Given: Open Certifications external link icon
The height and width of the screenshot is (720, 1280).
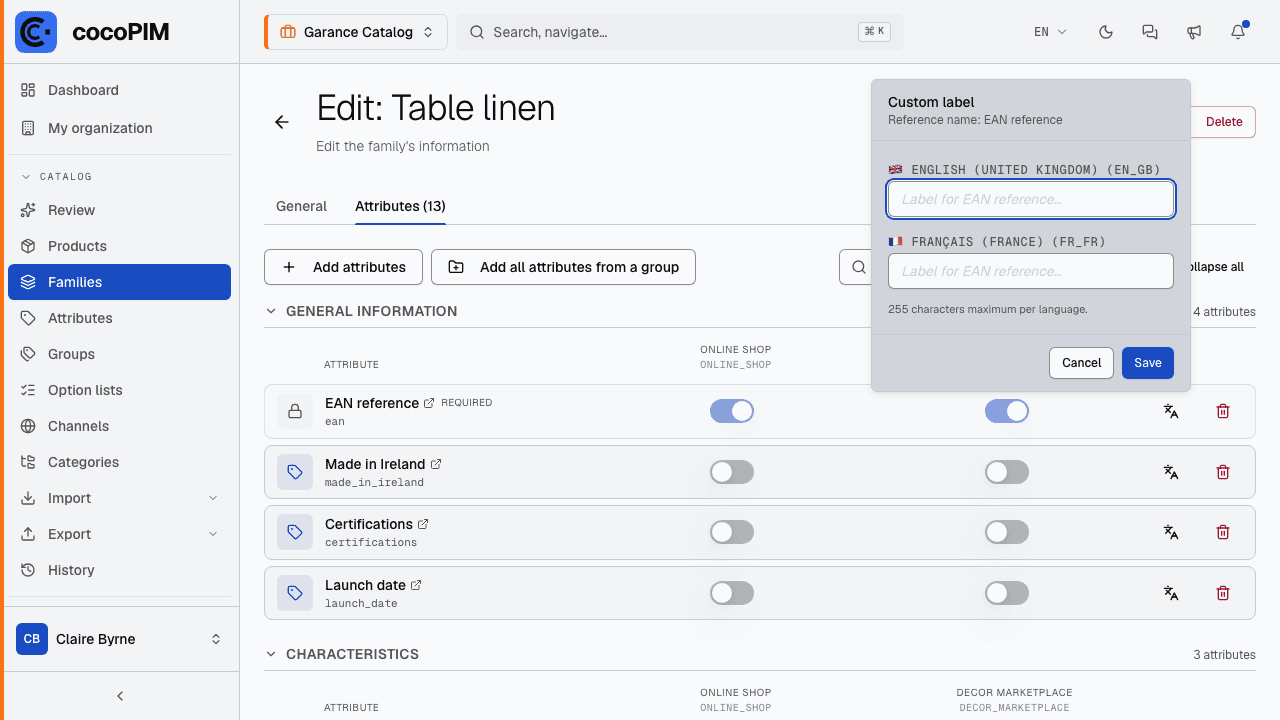Looking at the screenshot, I should point(423,524).
